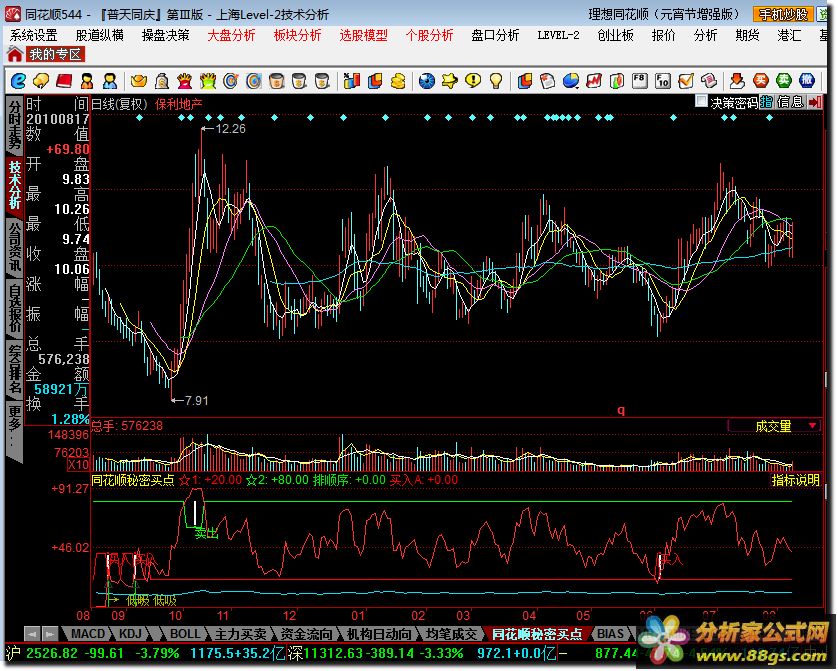Image resolution: width=838 pixels, height=671 pixels.
Task: Click the 日线(复权) period label
Action: point(119,104)
